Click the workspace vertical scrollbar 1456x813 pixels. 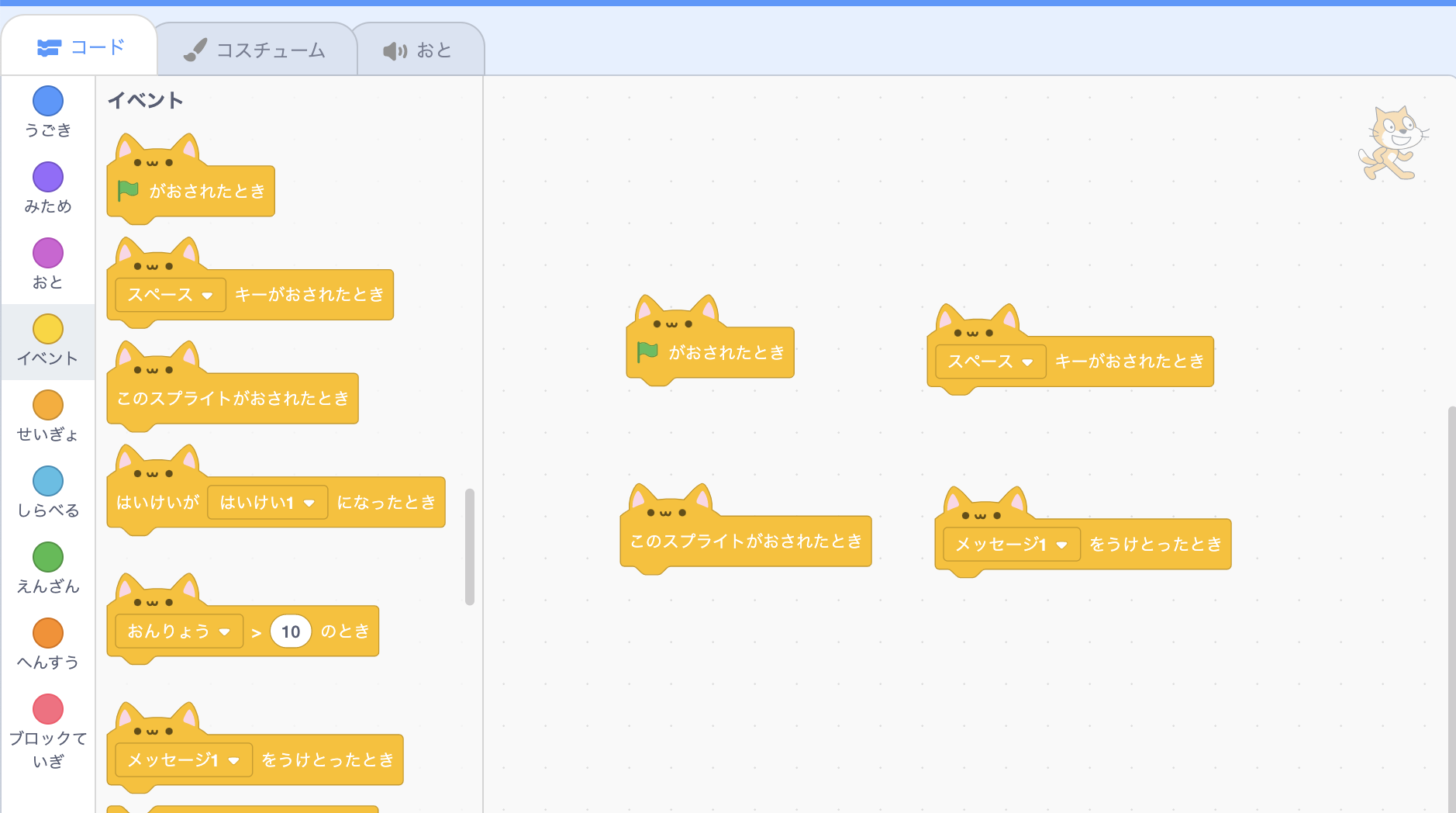[x=1451, y=609]
